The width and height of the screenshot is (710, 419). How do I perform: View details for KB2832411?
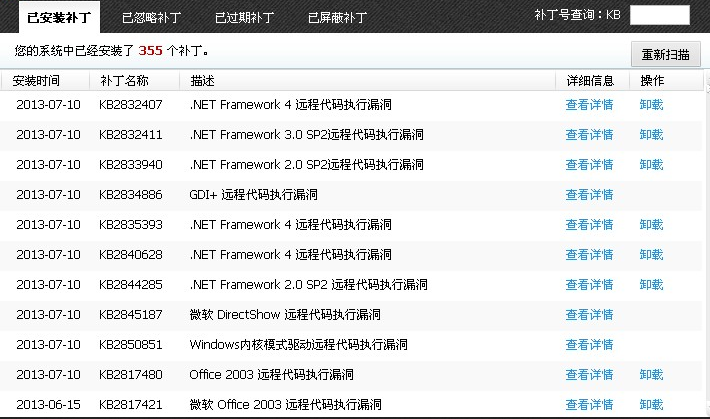pos(589,135)
